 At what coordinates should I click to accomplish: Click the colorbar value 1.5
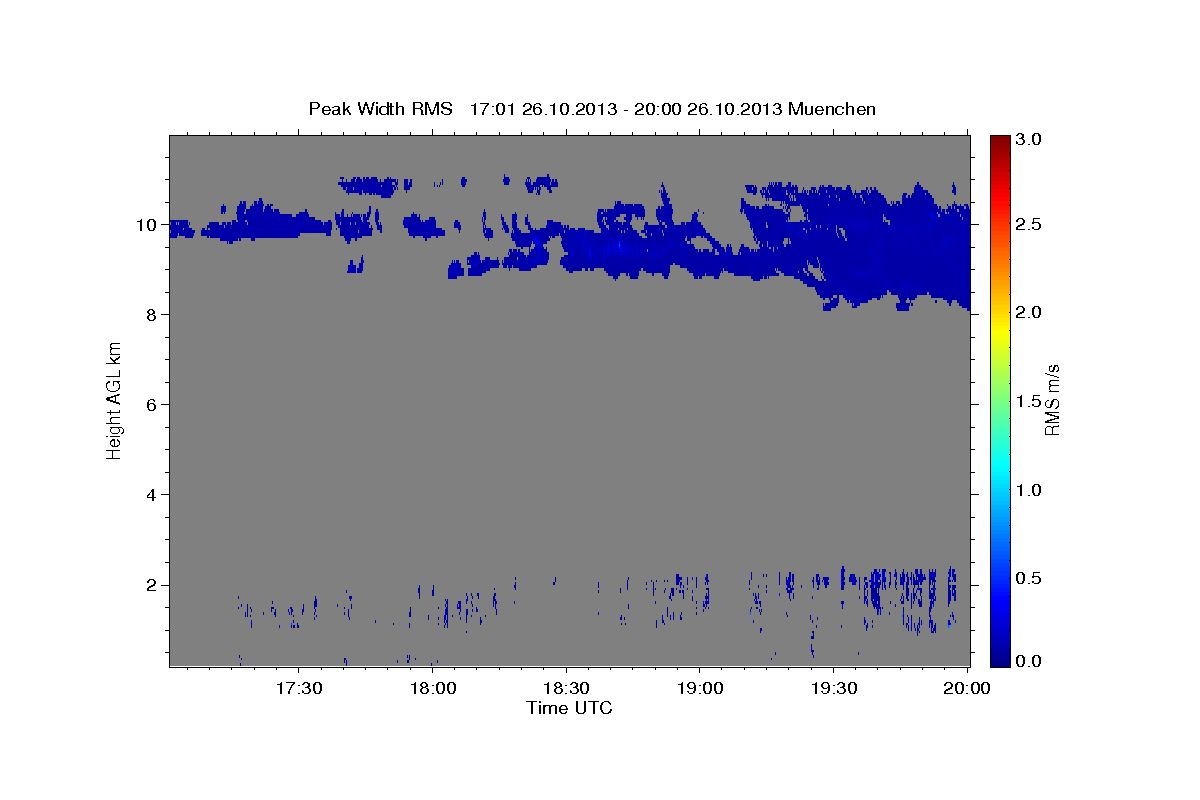pos(1030,400)
